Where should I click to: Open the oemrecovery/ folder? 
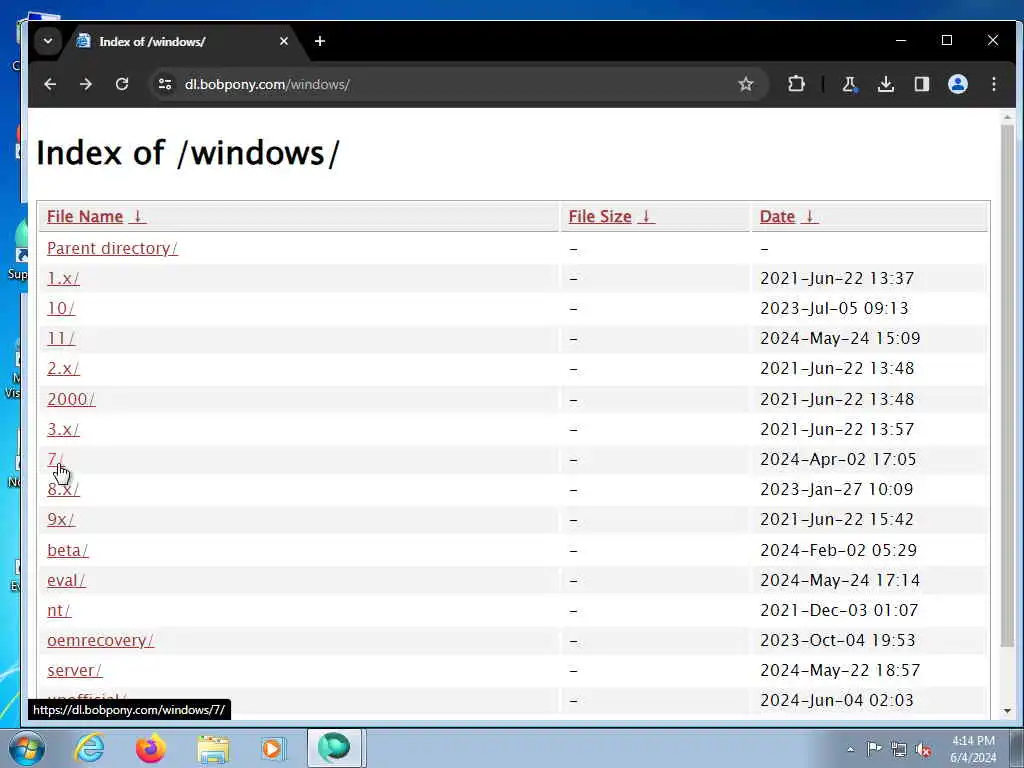(100, 640)
